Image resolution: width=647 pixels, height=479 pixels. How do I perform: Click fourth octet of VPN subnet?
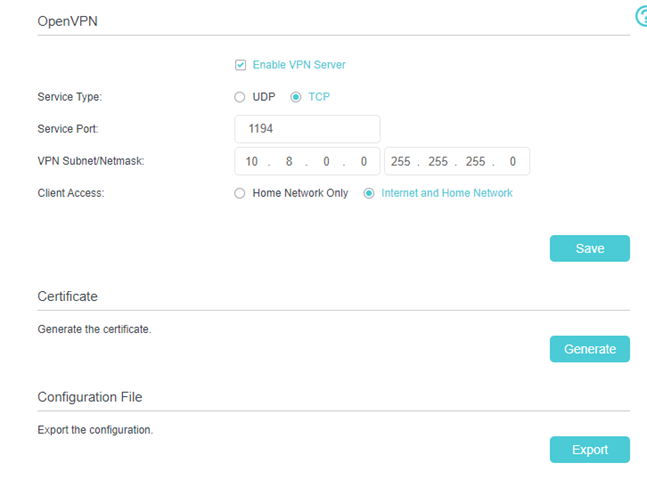point(364,161)
